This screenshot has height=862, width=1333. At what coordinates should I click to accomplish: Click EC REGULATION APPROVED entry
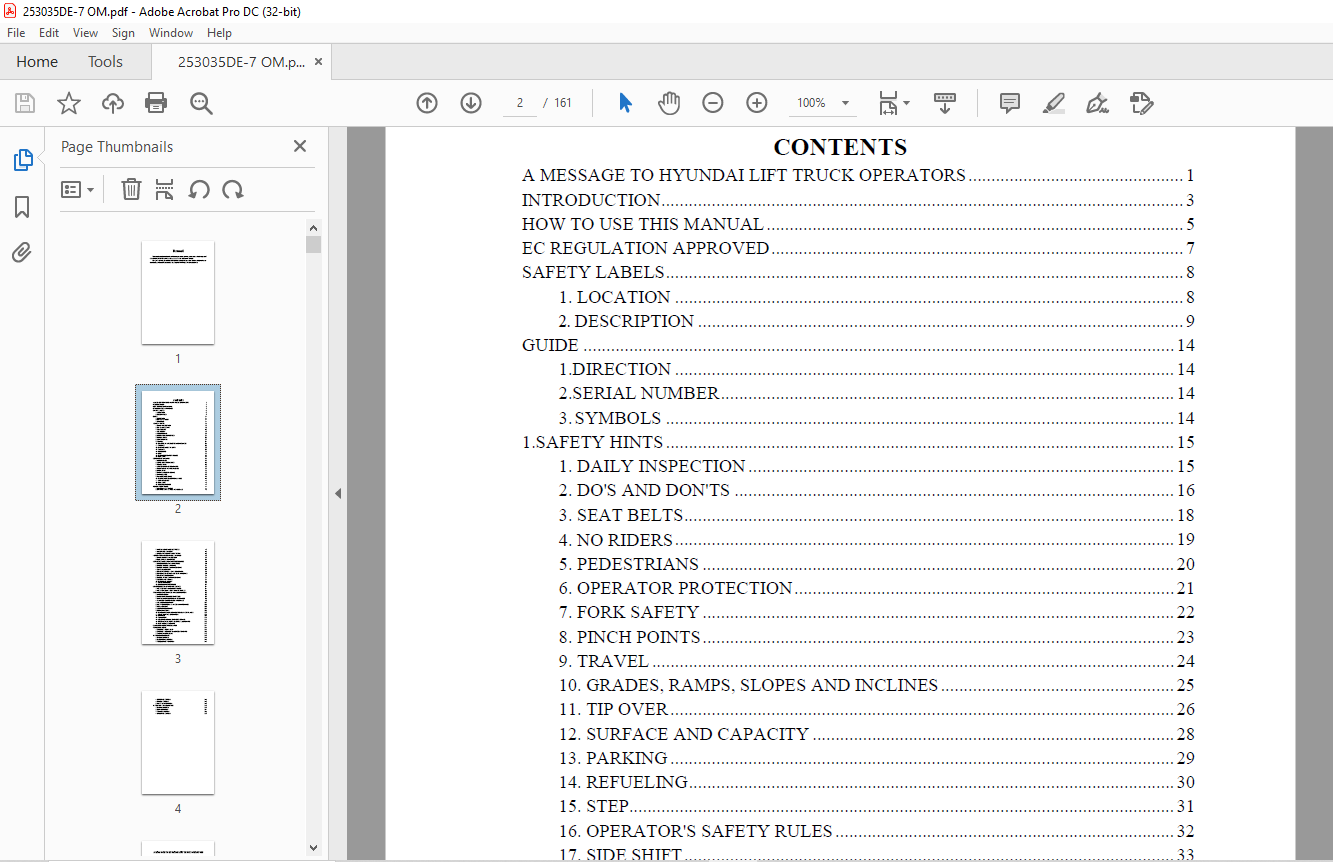(x=858, y=248)
